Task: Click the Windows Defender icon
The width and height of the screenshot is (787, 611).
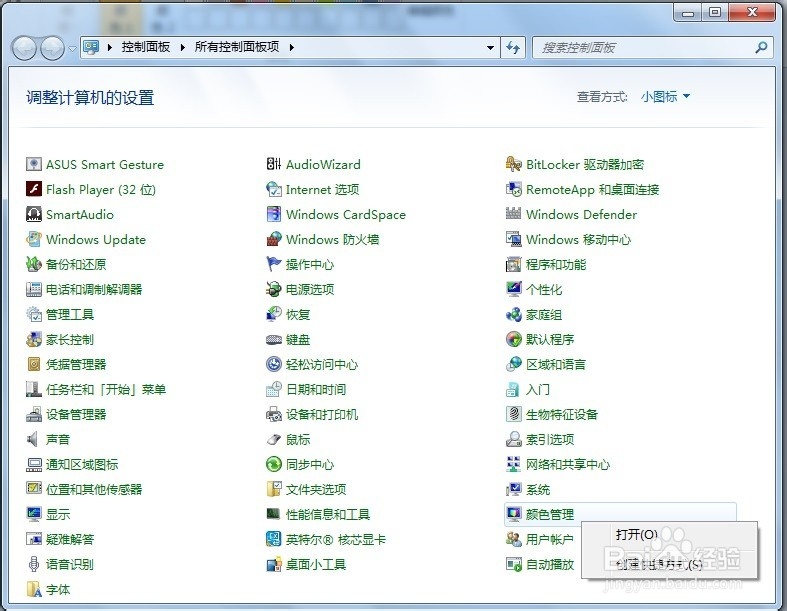Action: coord(513,214)
